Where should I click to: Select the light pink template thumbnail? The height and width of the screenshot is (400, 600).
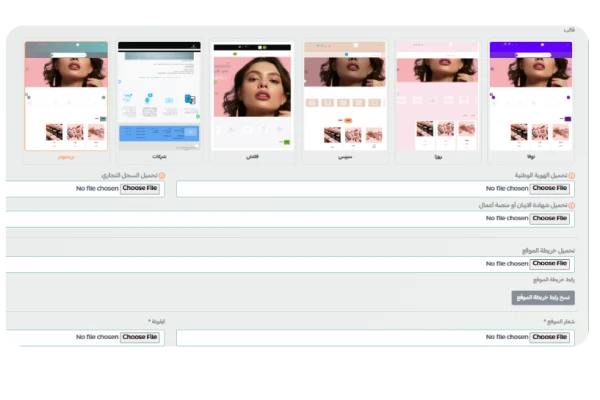436,95
